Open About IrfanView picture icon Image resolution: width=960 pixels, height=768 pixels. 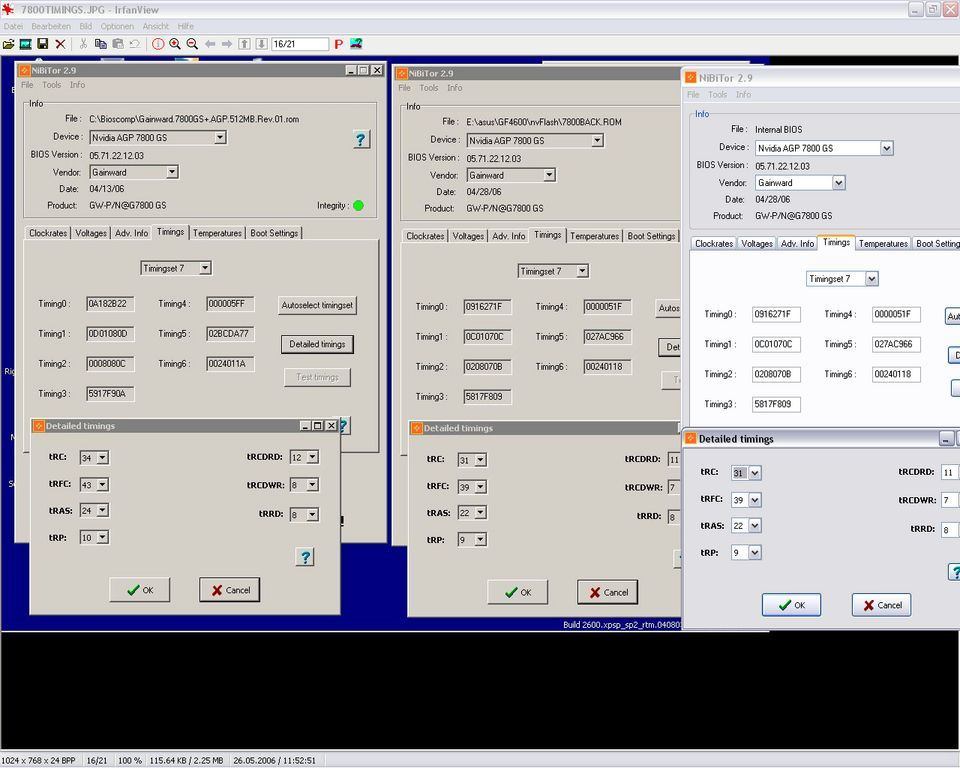[356, 44]
